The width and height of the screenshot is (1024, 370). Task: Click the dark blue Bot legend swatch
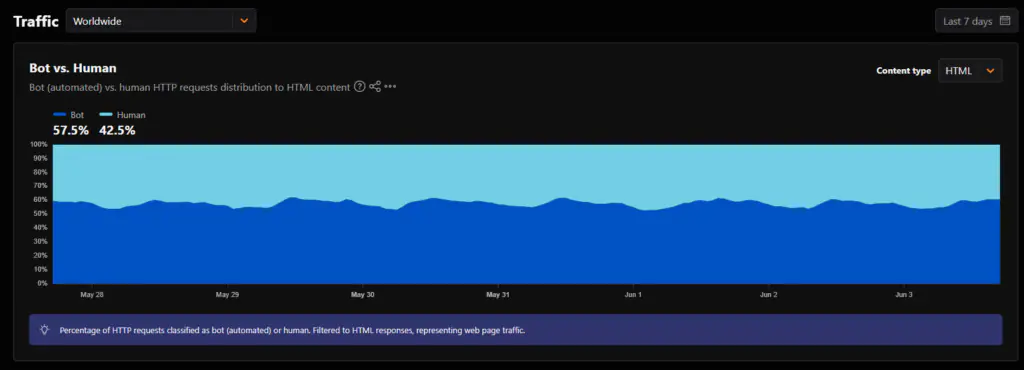point(59,115)
